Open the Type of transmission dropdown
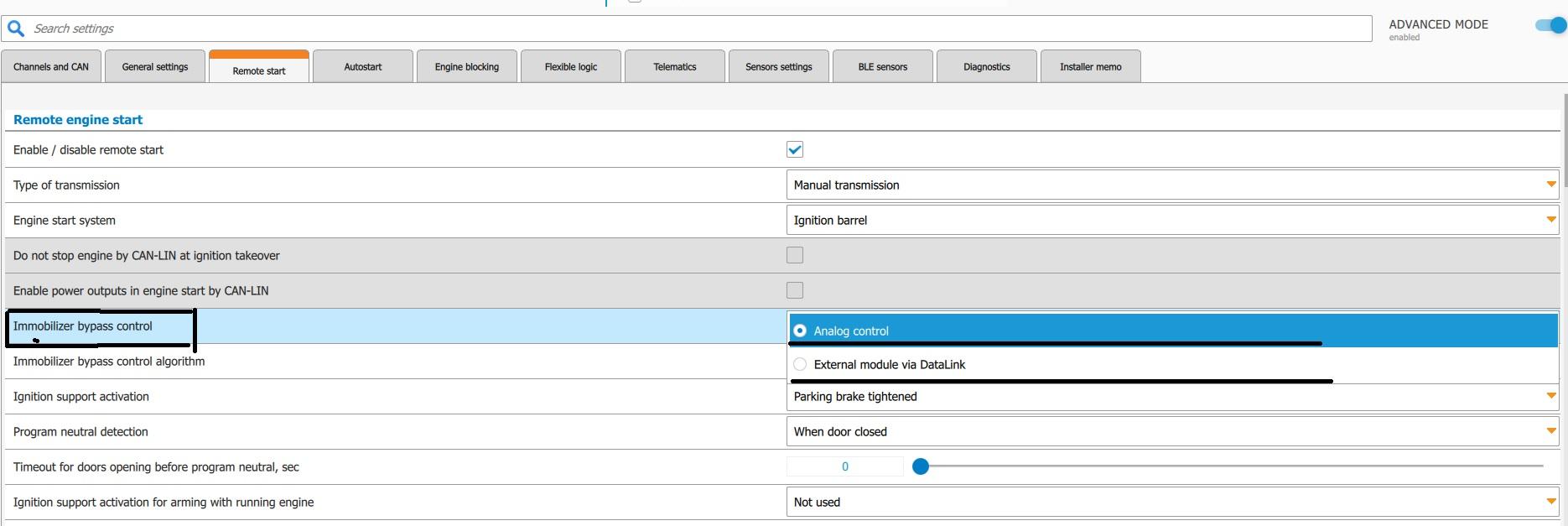This screenshot has height=526, width=1568. point(1171,185)
